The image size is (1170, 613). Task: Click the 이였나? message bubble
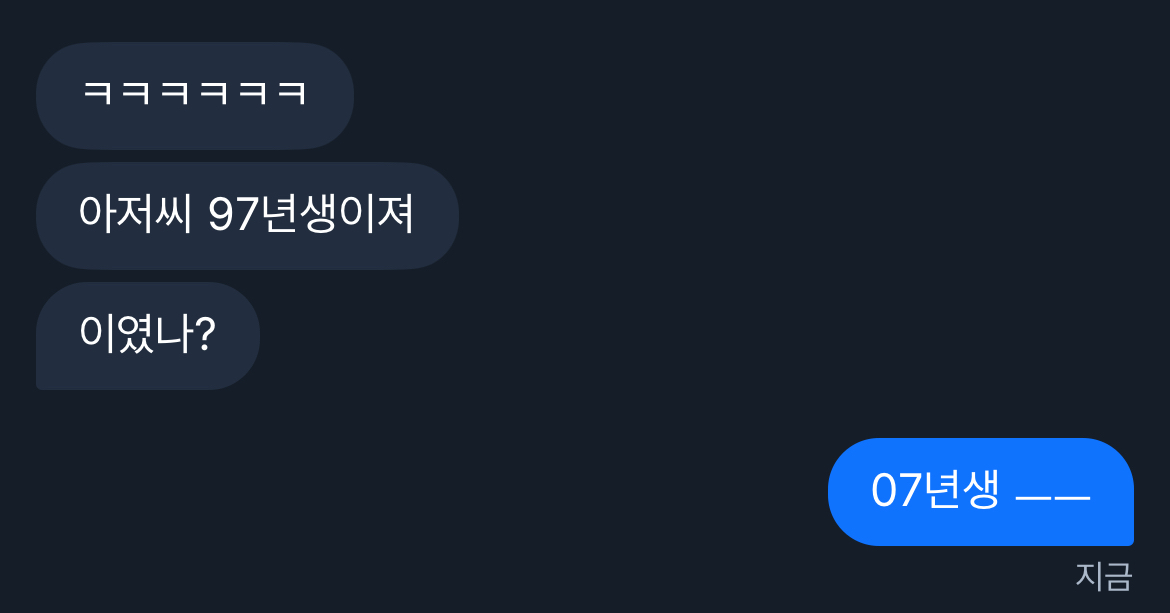pos(147,335)
